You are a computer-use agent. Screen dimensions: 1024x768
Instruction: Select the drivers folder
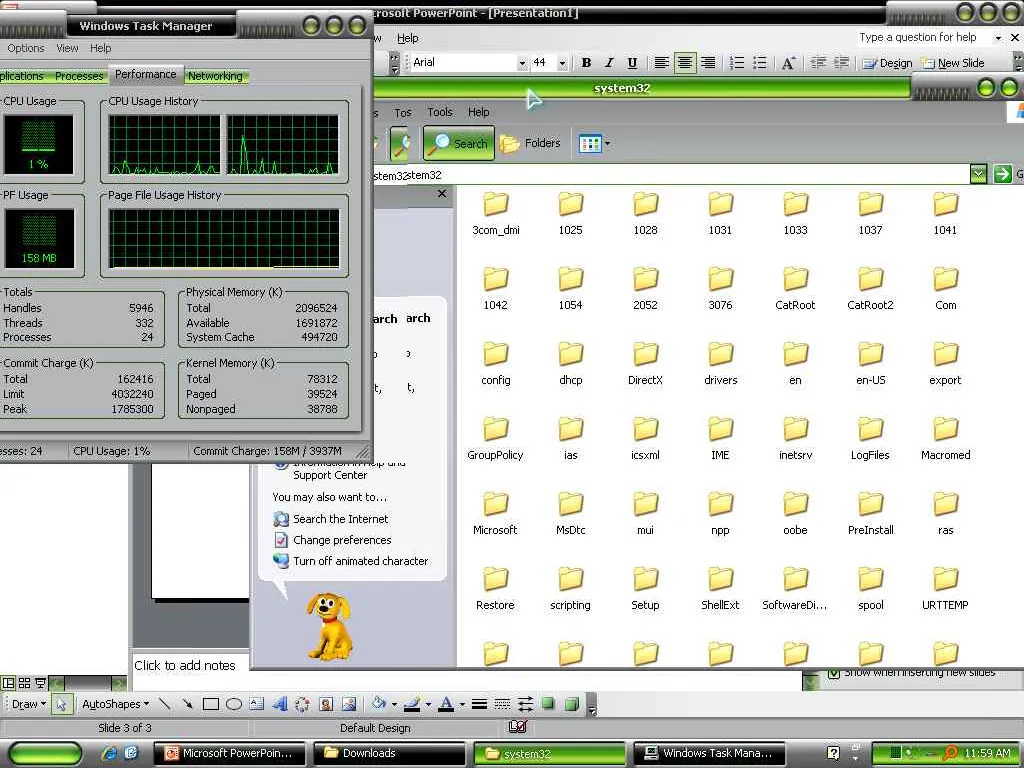(x=720, y=364)
